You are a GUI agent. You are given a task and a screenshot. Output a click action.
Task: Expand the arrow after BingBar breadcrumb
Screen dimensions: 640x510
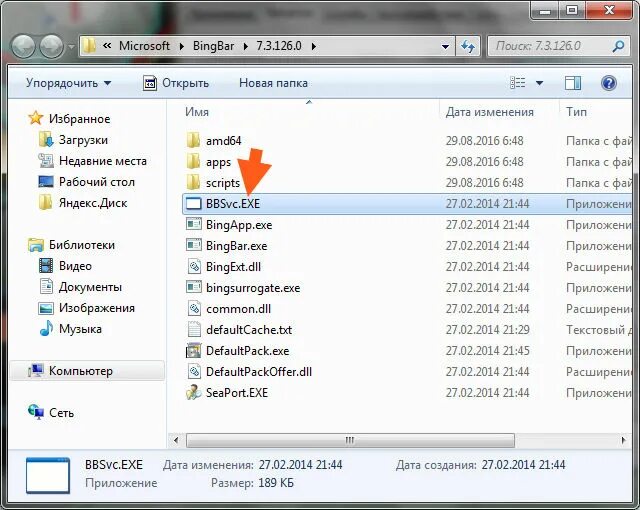point(245,46)
